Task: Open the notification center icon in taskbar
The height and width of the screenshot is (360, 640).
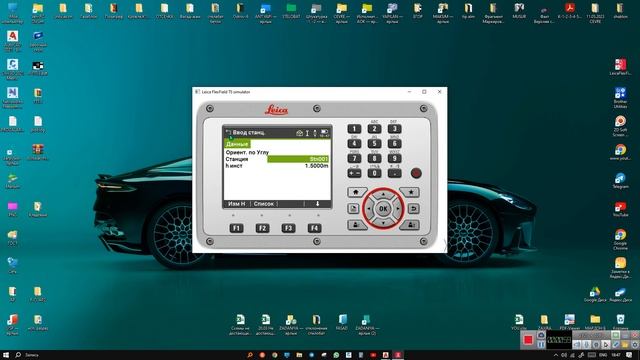Action: tap(629, 355)
